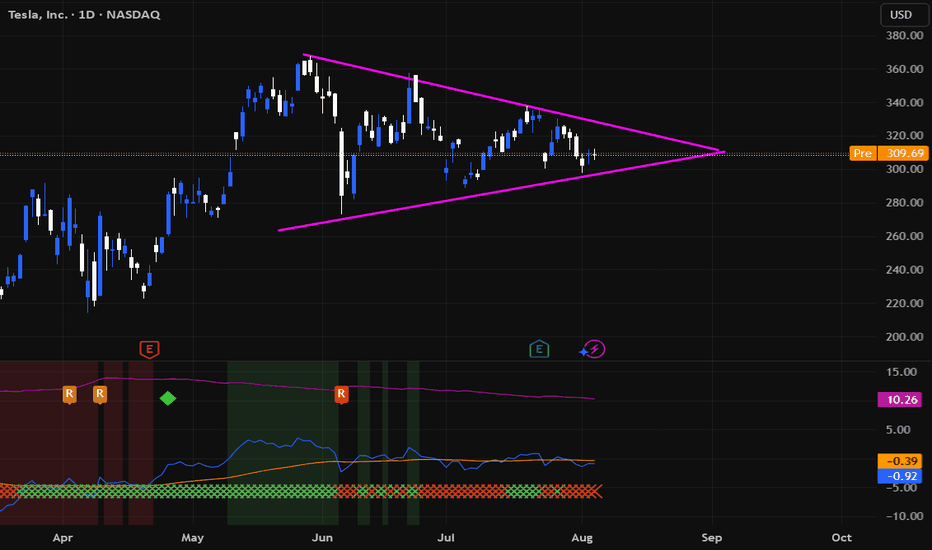Screen dimensions: 932x550
Task: Click the orange -0.39 indicator value
Action: pos(900,461)
